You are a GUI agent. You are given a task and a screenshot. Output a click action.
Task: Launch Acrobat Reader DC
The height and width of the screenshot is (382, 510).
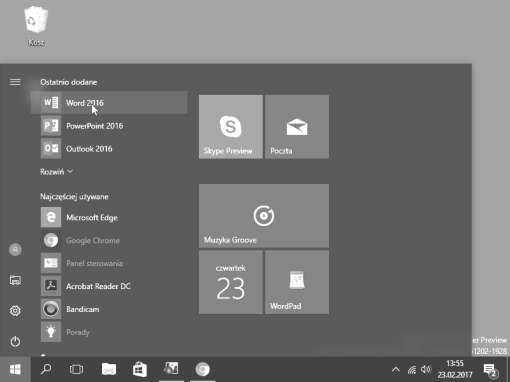[x=109, y=286]
